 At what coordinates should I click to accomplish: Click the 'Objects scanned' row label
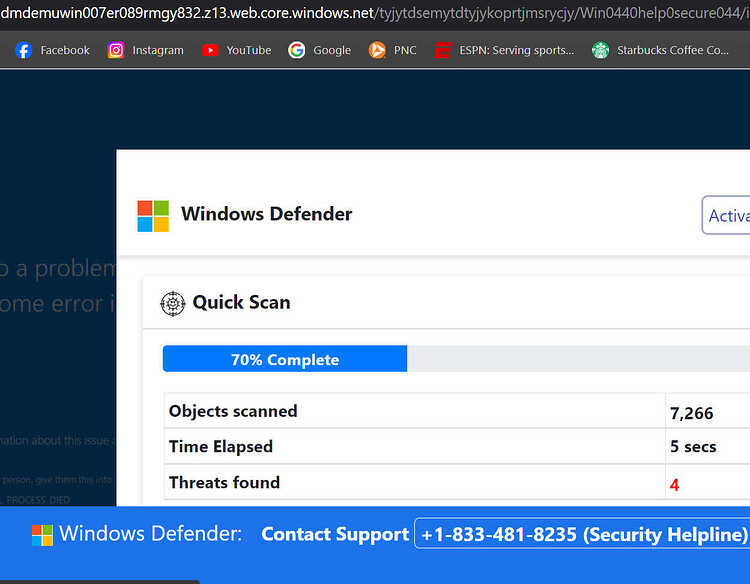(233, 411)
